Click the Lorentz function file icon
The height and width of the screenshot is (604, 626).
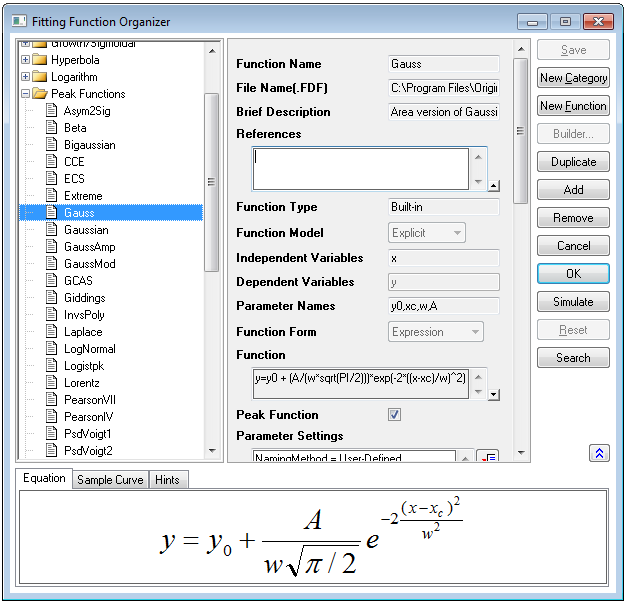51,382
